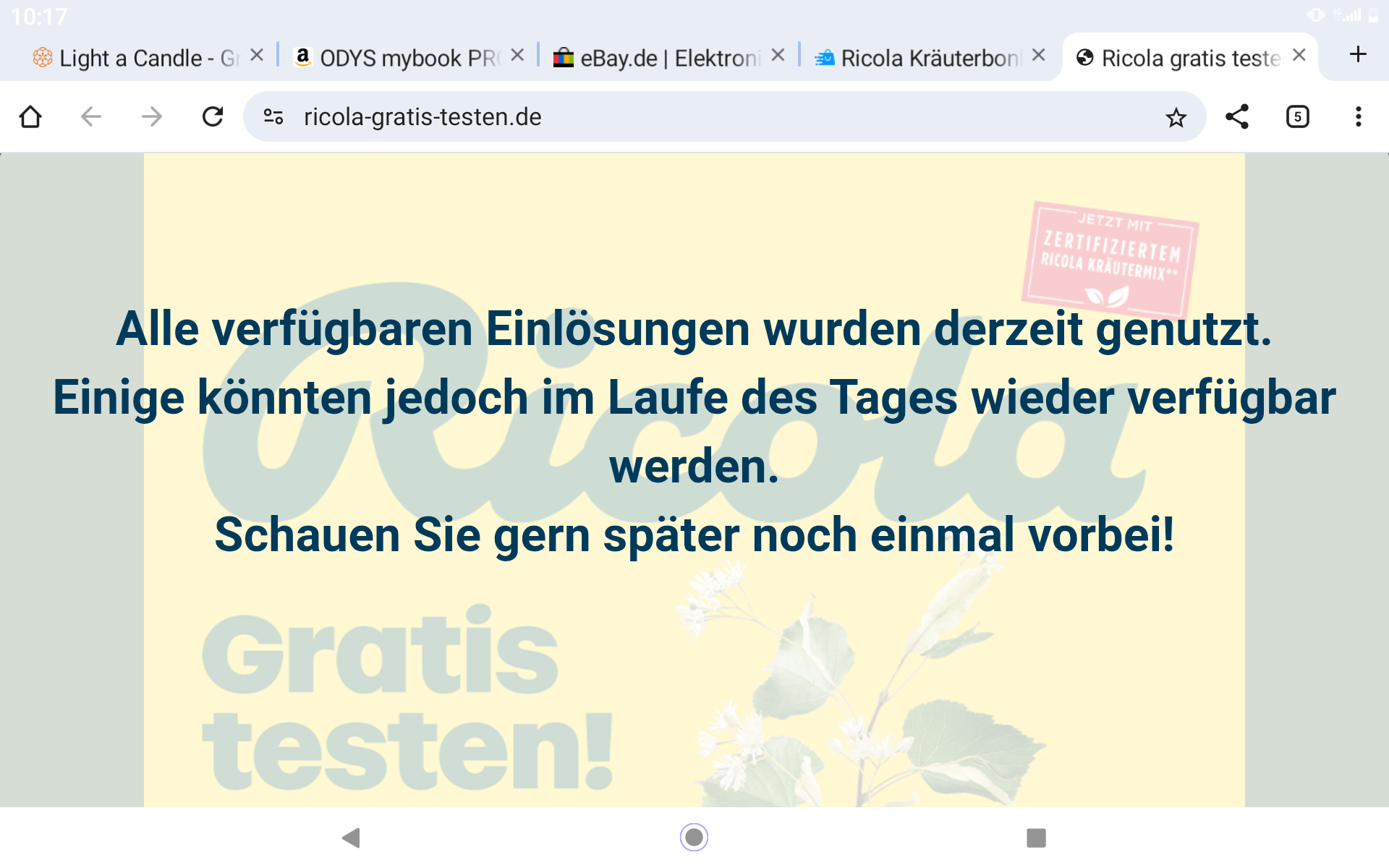The height and width of the screenshot is (868, 1389).
Task: Bookmark this page with the star
Action: [x=1176, y=117]
